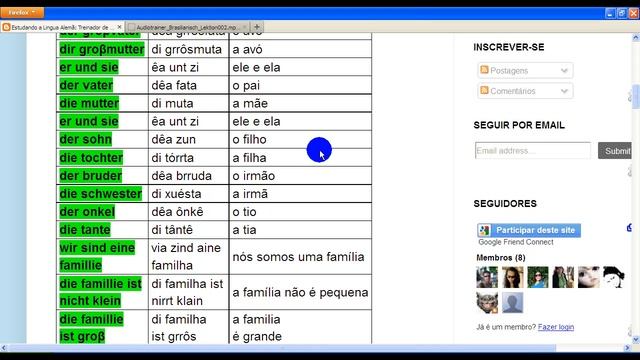
Task: Click the 'die tochter' cell
Action: pos(102,158)
